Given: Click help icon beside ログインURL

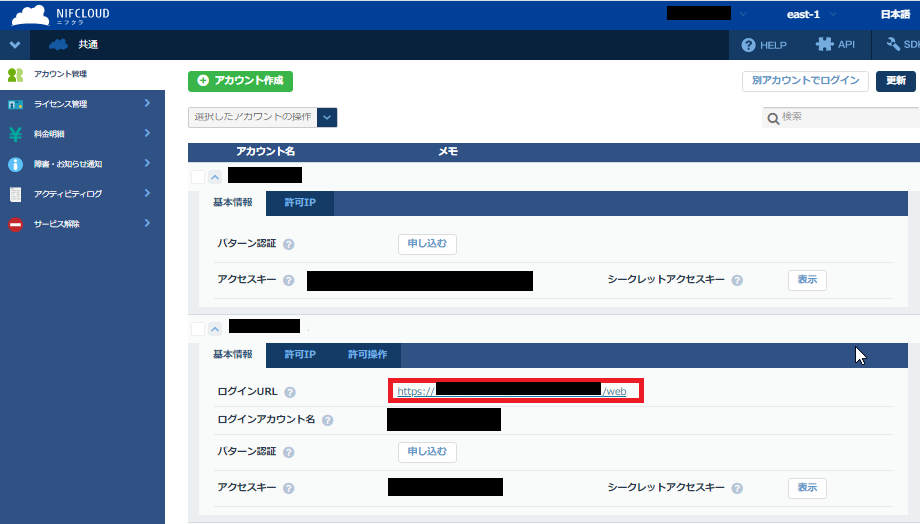Looking at the screenshot, I should 290,392.
